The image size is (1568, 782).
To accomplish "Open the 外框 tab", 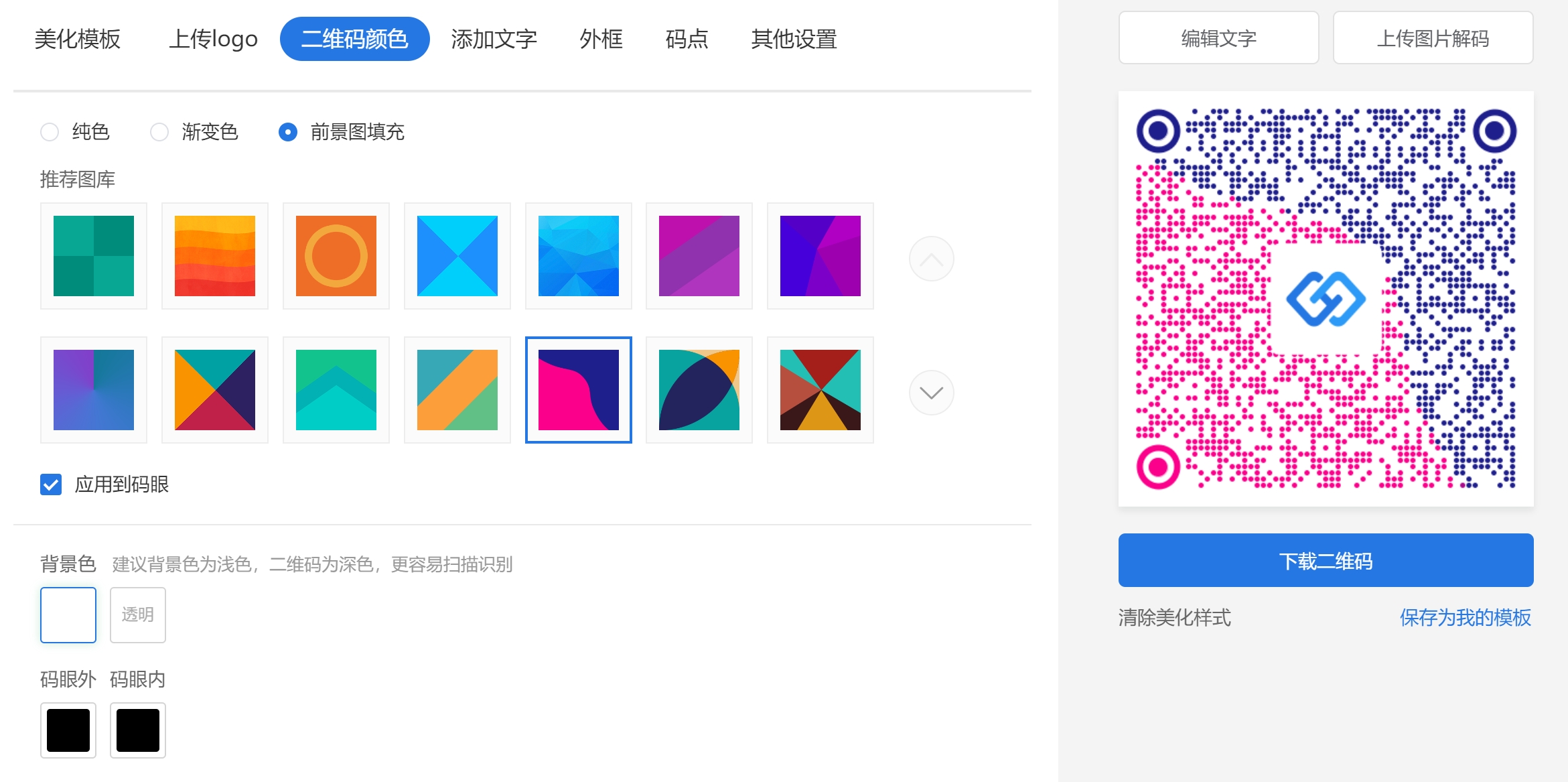I will tap(601, 39).
